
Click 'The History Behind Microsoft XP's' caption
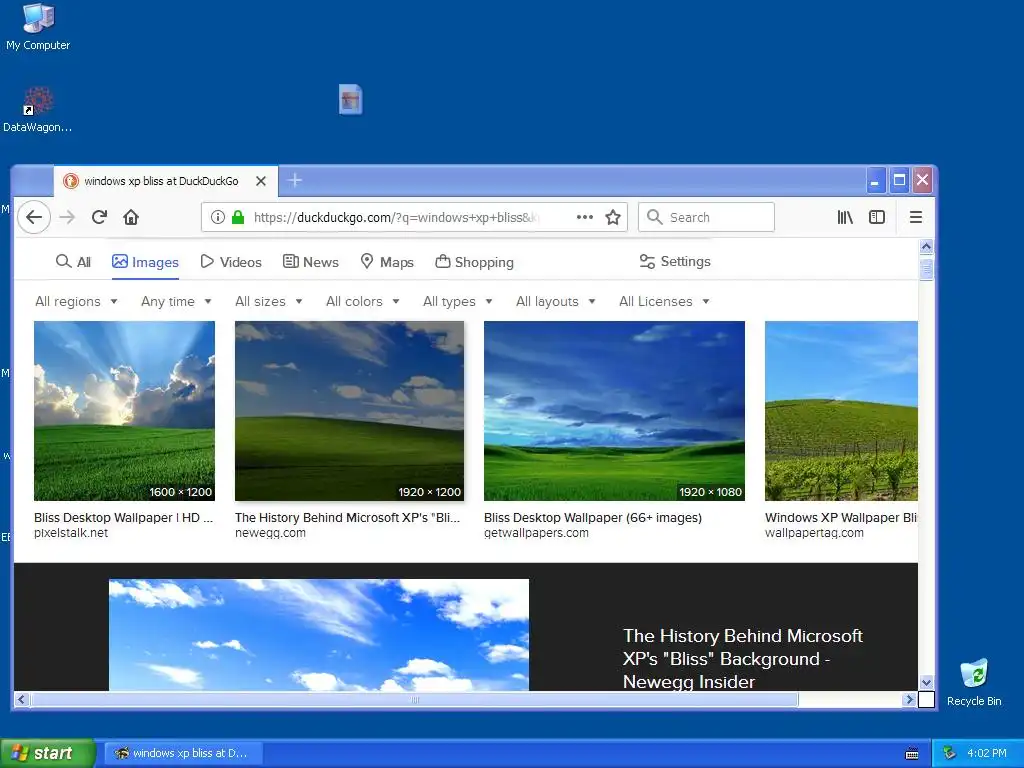click(x=347, y=517)
